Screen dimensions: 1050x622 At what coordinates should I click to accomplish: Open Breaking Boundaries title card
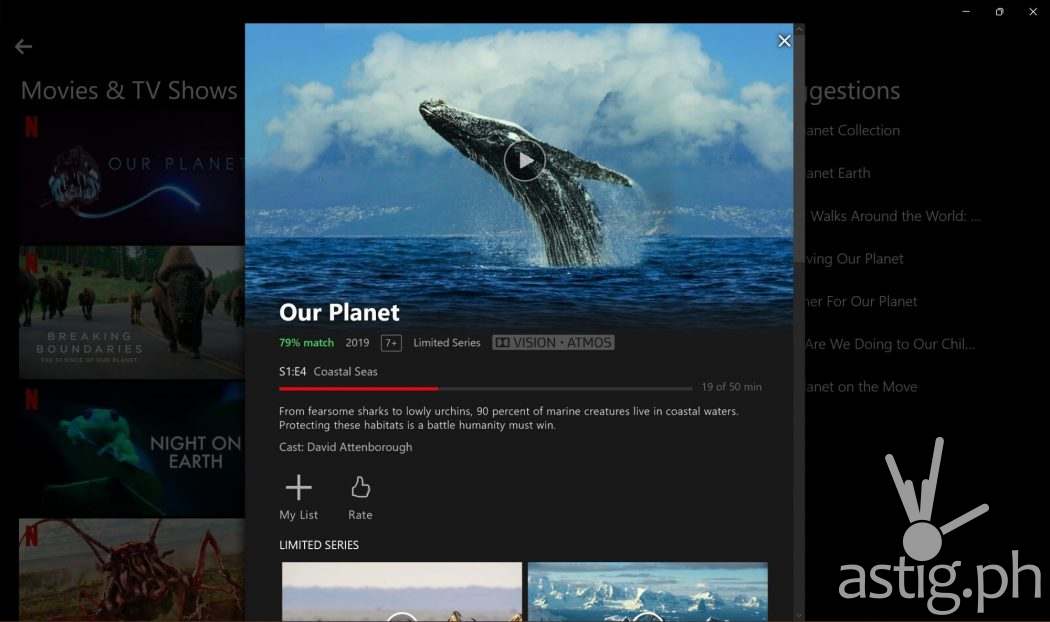point(132,312)
